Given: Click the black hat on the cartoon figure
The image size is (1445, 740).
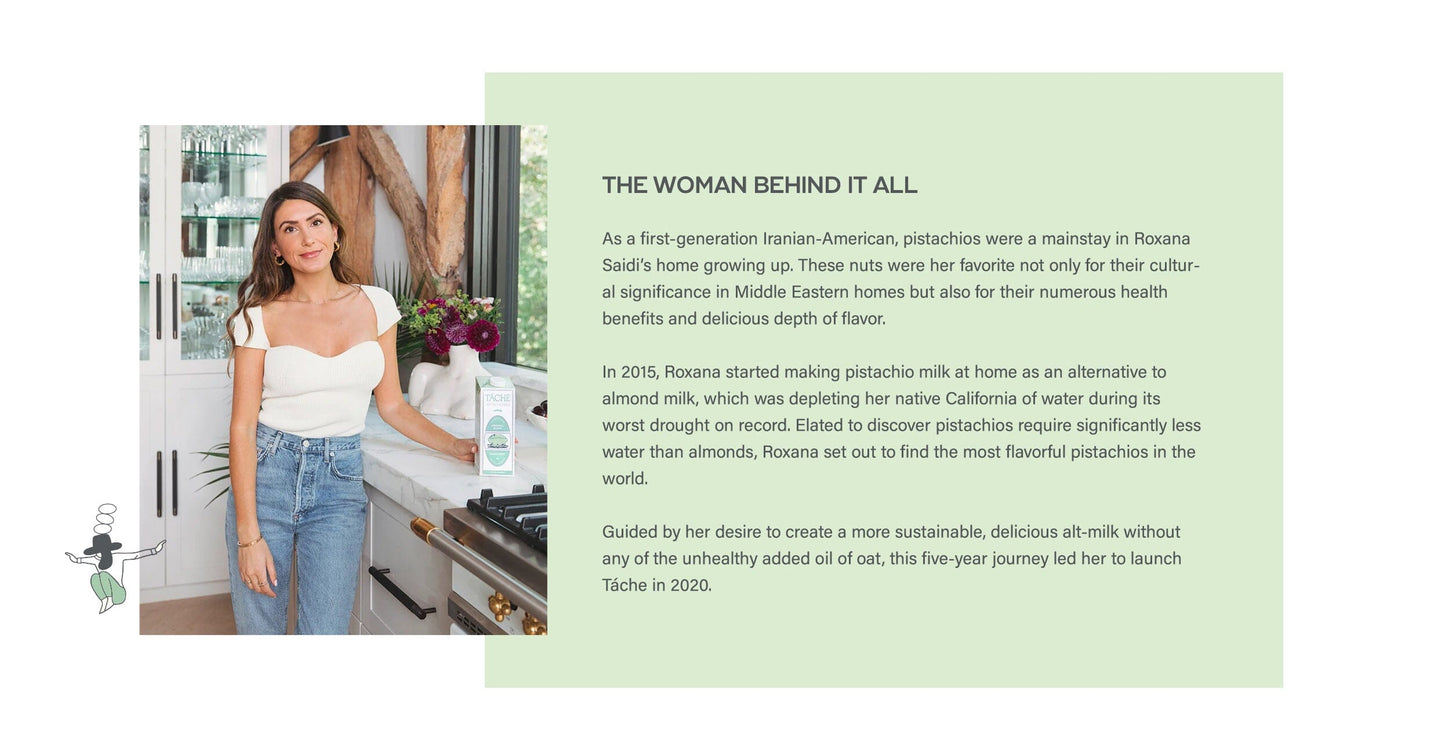Looking at the screenshot, I should click(x=102, y=545).
